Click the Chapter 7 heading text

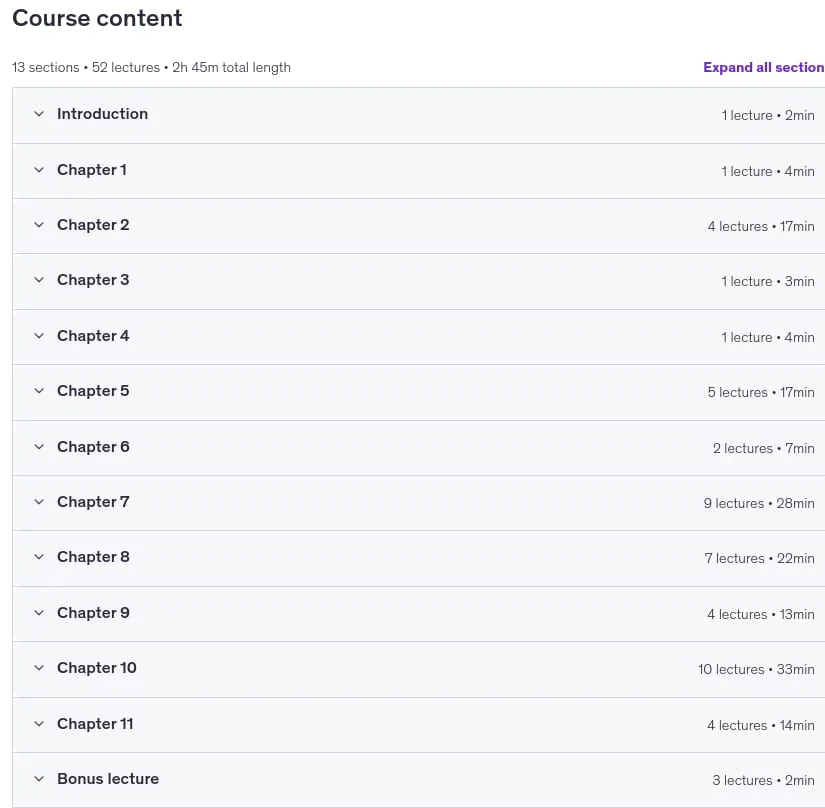click(93, 502)
